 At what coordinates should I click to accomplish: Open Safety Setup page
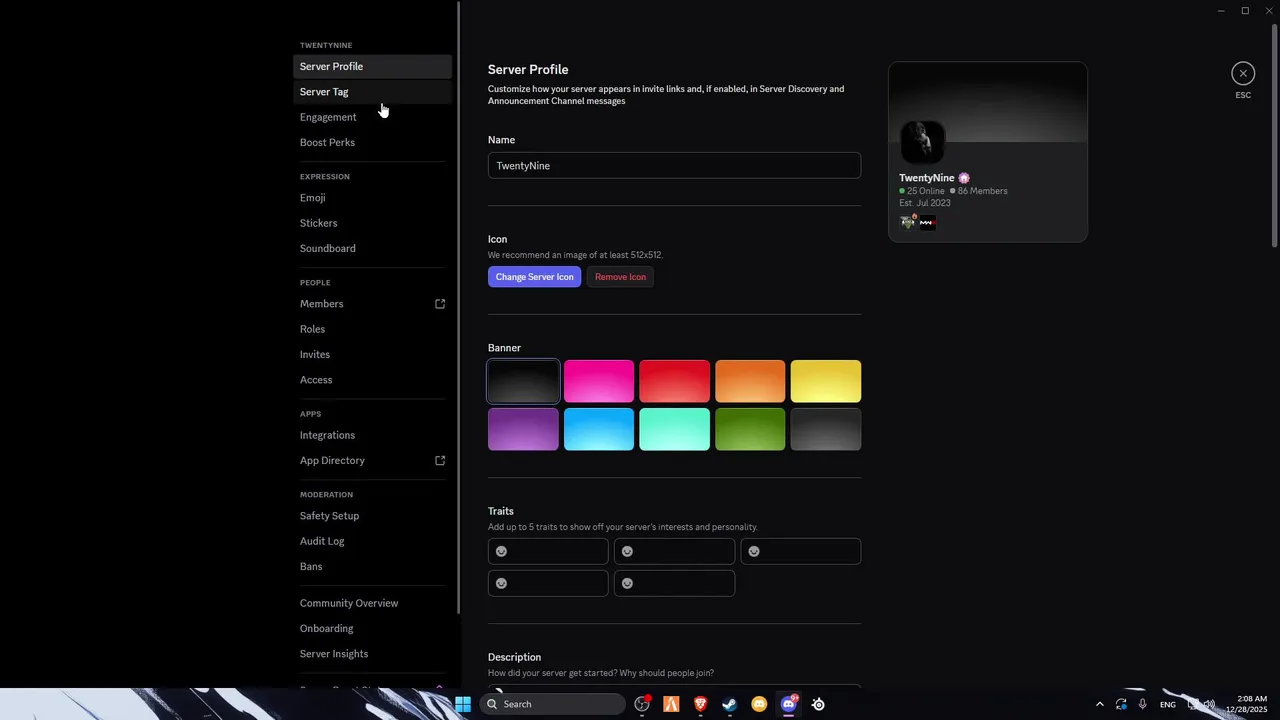pos(373,516)
